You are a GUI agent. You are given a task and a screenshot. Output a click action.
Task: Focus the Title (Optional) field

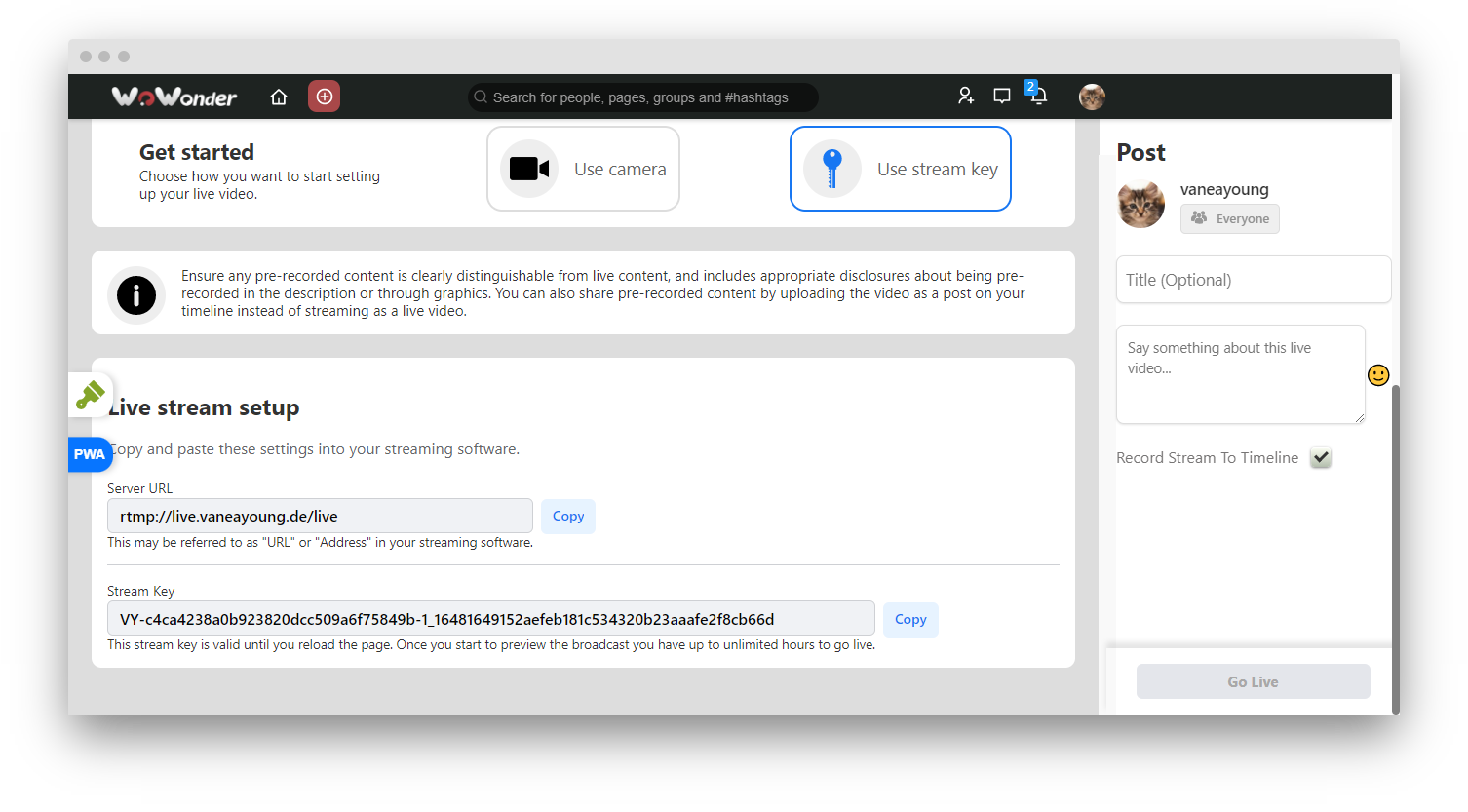click(1253, 279)
